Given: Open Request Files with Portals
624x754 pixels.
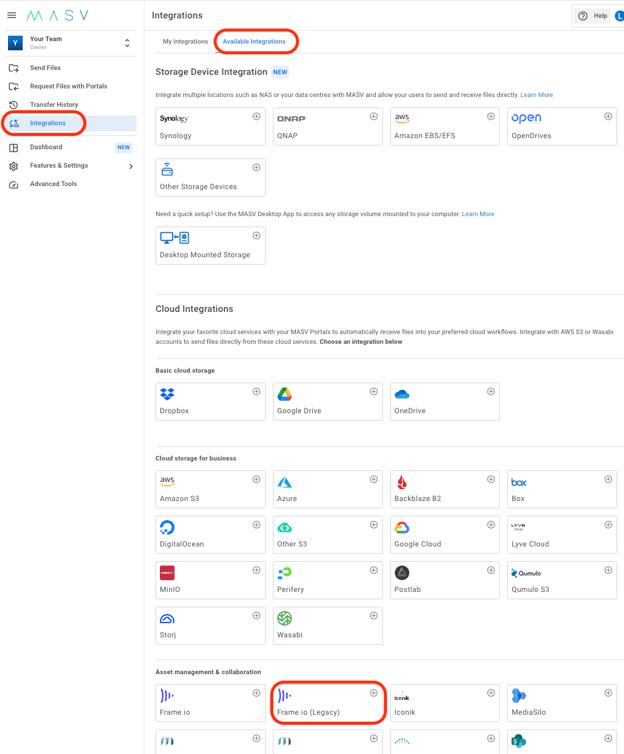Looking at the screenshot, I should pyautogui.click(x=68, y=87).
